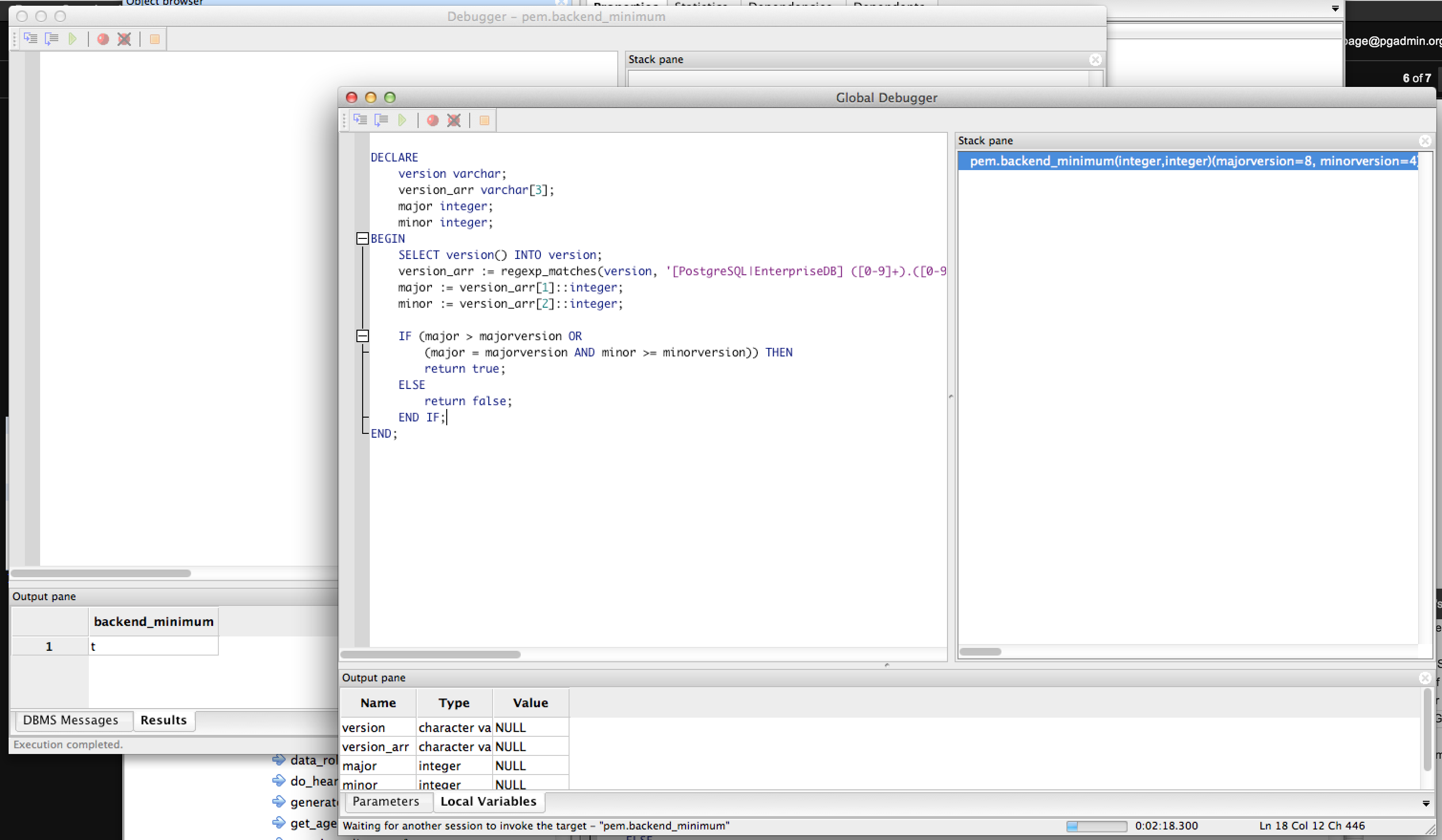Select the Results tab
Image resolution: width=1442 pixels, height=840 pixels.
164,720
